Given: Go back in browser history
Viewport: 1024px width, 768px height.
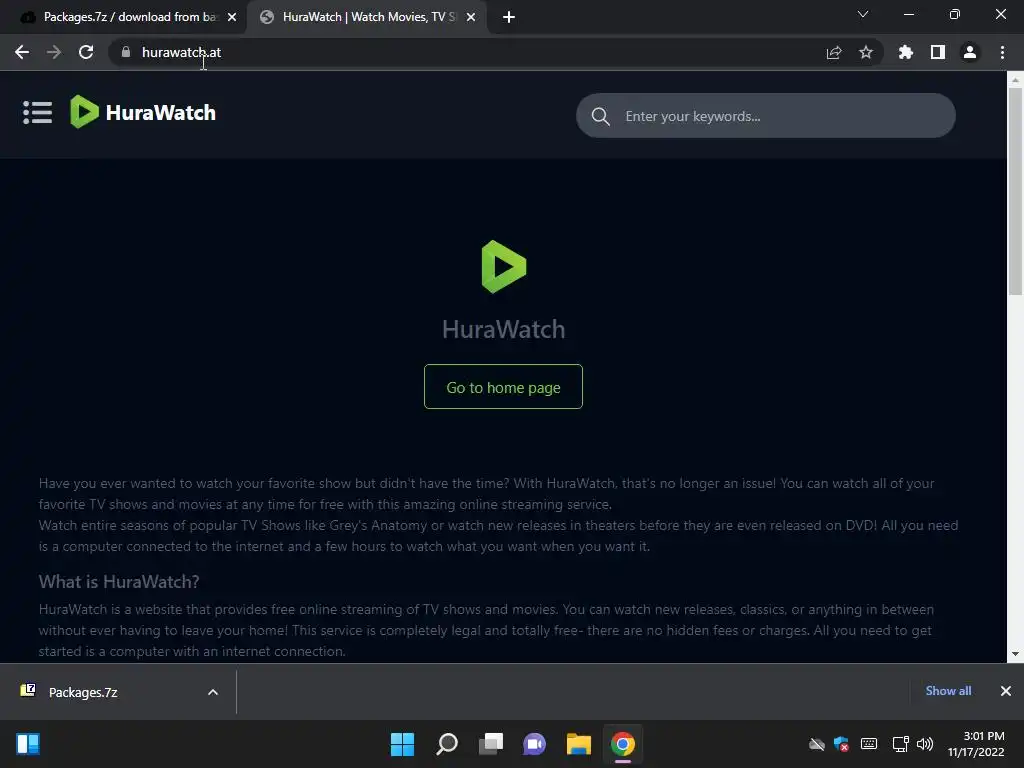Looking at the screenshot, I should pos(22,52).
